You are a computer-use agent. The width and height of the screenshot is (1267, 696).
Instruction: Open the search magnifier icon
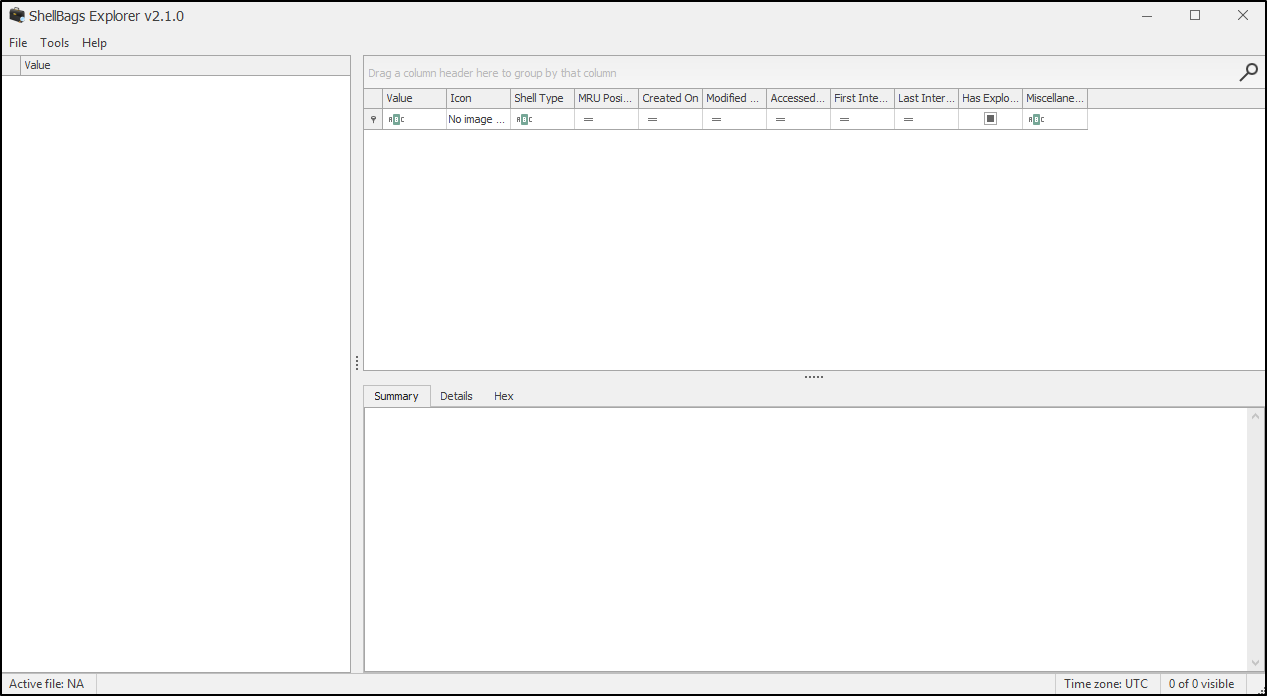pos(1248,72)
